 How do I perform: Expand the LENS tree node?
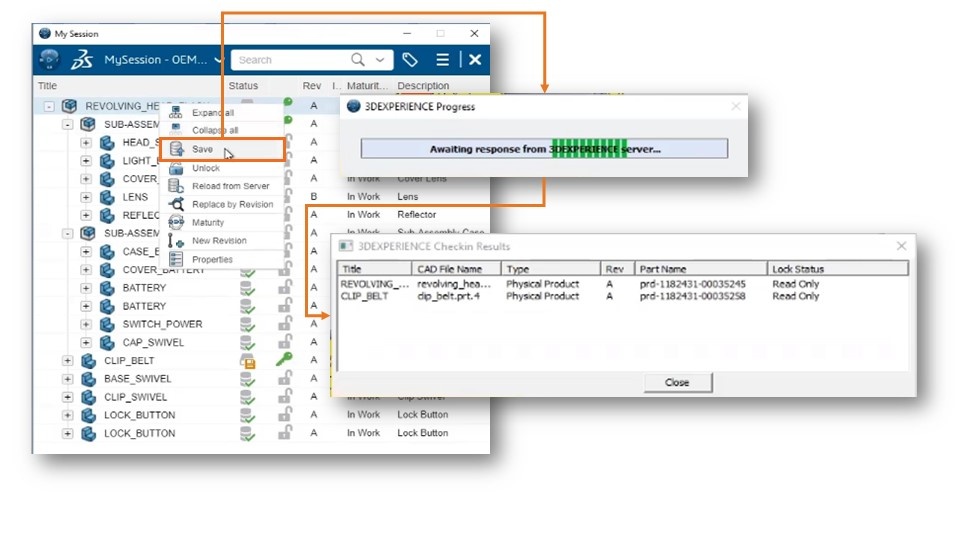[86, 197]
